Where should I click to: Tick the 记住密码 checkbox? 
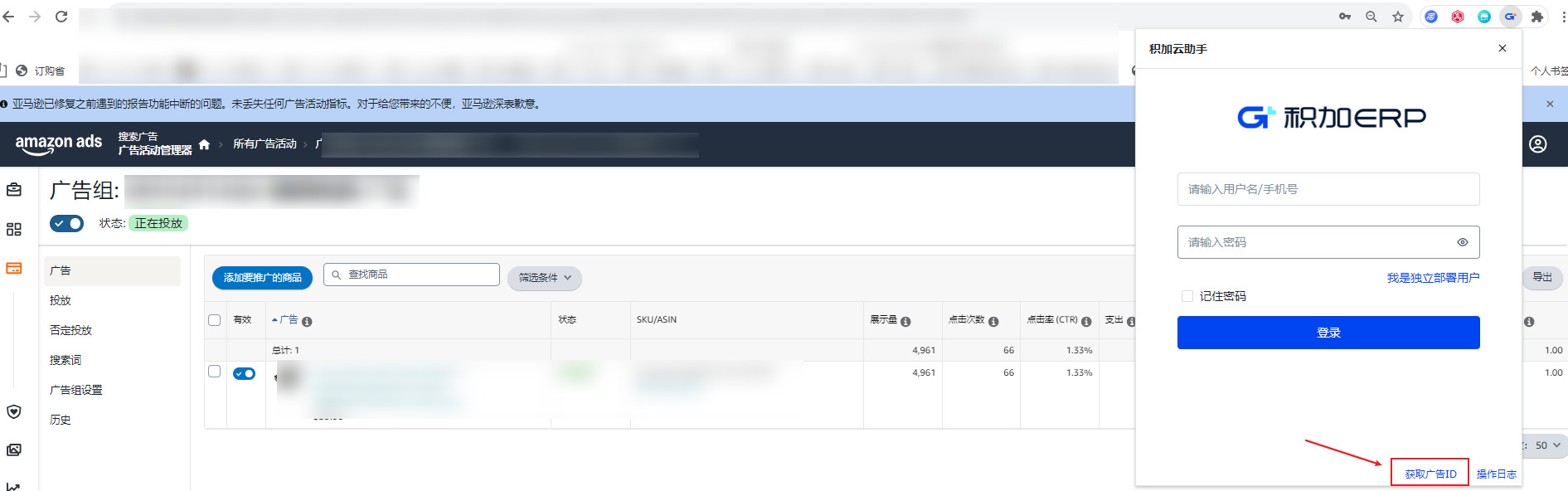(x=1187, y=296)
